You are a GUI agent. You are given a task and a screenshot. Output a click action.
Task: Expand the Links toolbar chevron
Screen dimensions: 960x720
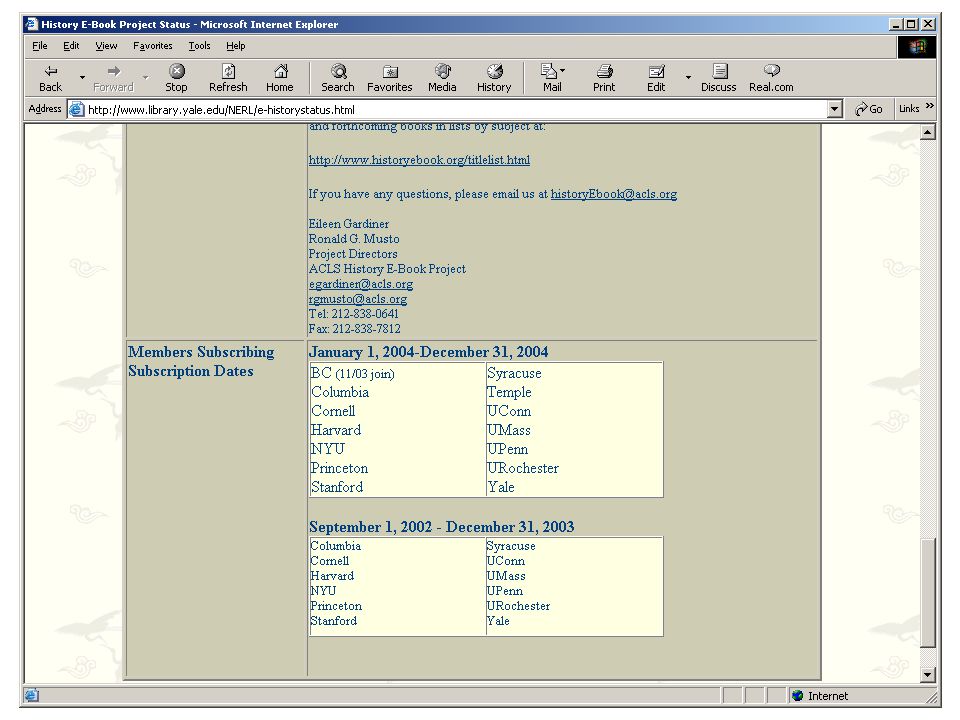(929, 107)
